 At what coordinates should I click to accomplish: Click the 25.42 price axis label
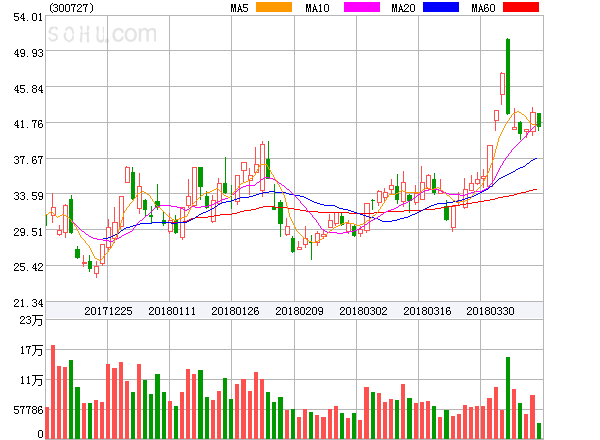click(x=28, y=267)
